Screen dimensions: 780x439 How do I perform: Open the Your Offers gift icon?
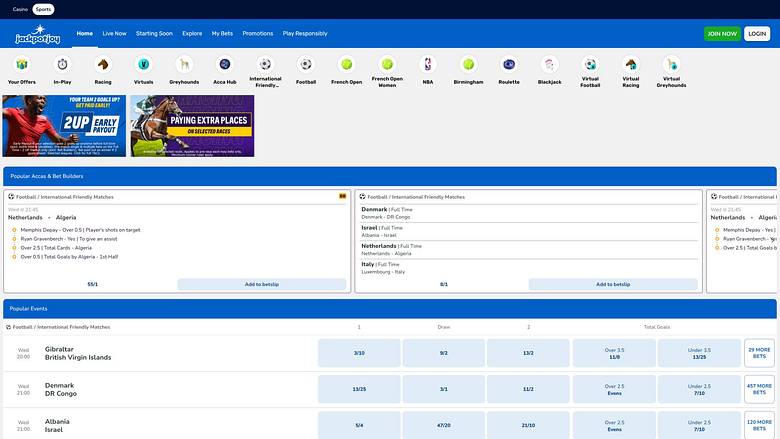click(x=22, y=65)
